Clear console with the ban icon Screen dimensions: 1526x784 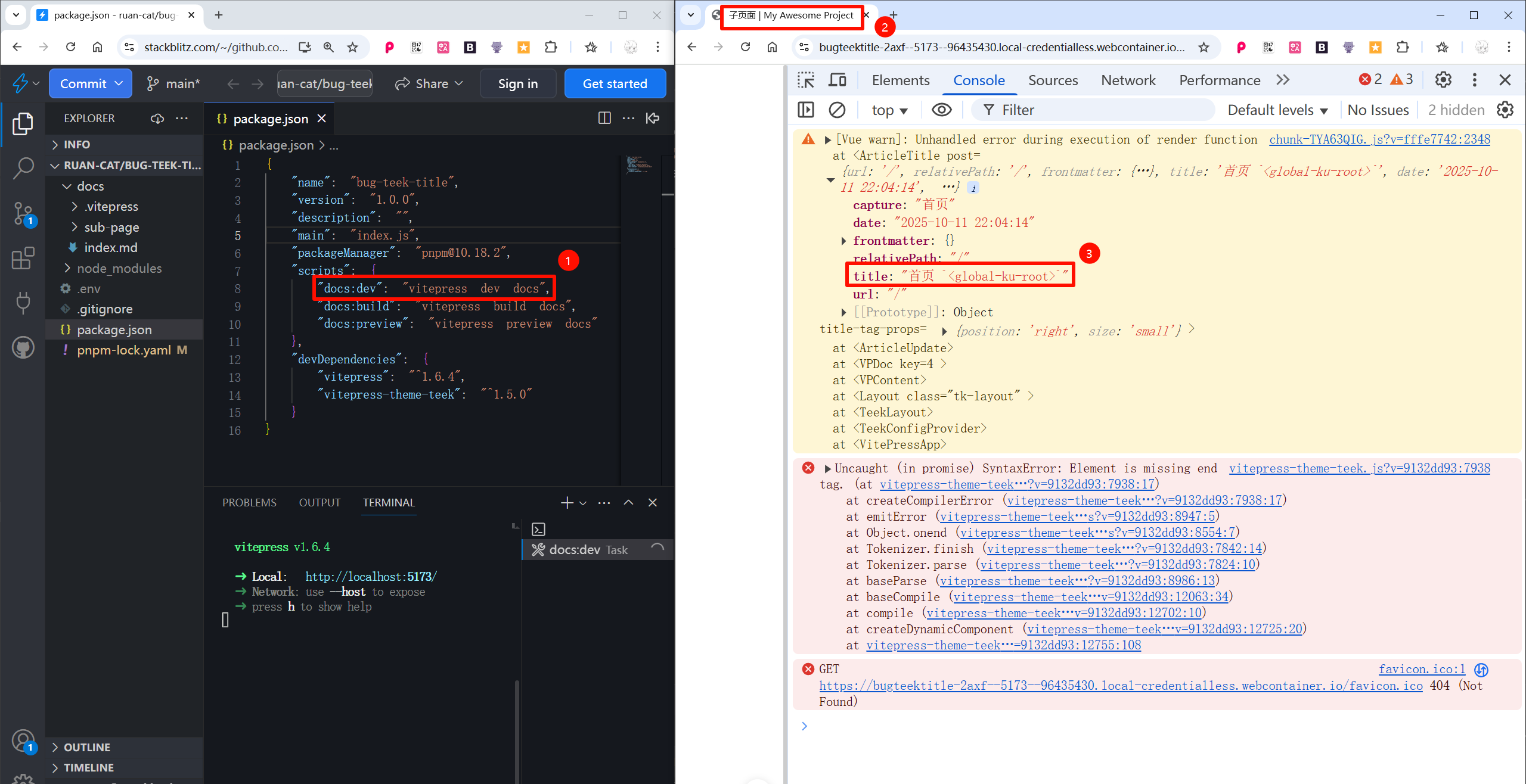837,110
